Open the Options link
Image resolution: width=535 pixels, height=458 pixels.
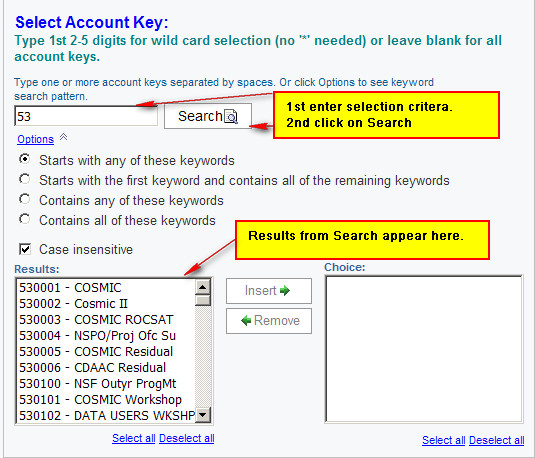(x=35, y=139)
